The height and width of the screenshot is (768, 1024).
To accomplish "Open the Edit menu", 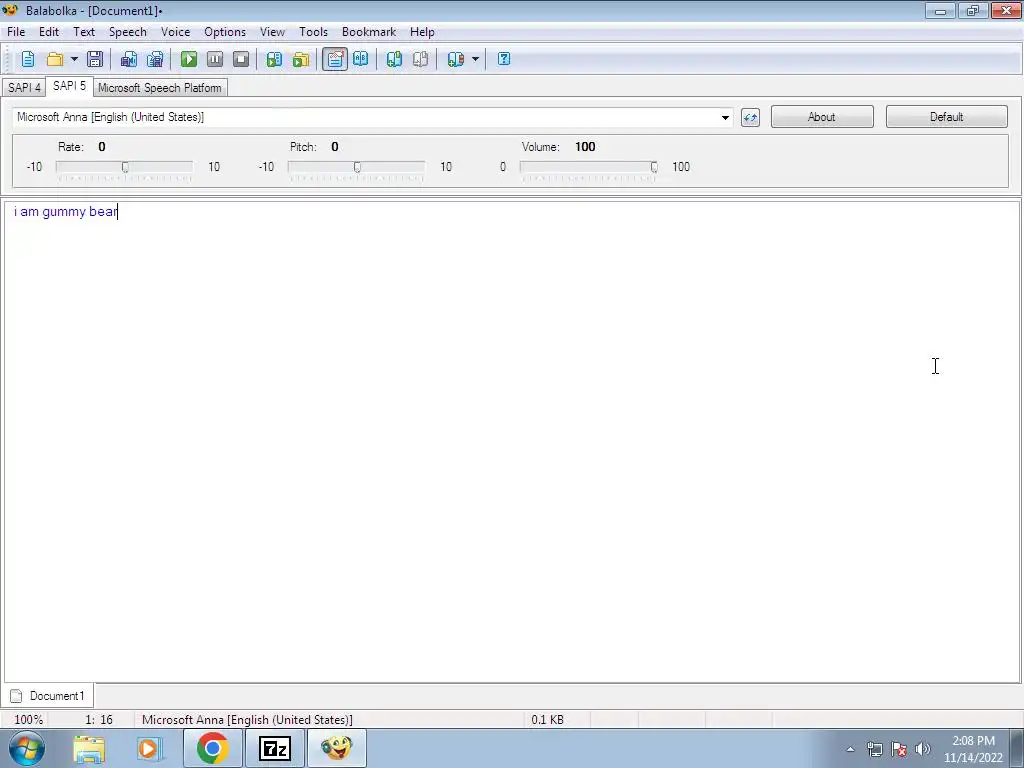I will (49, 32).
